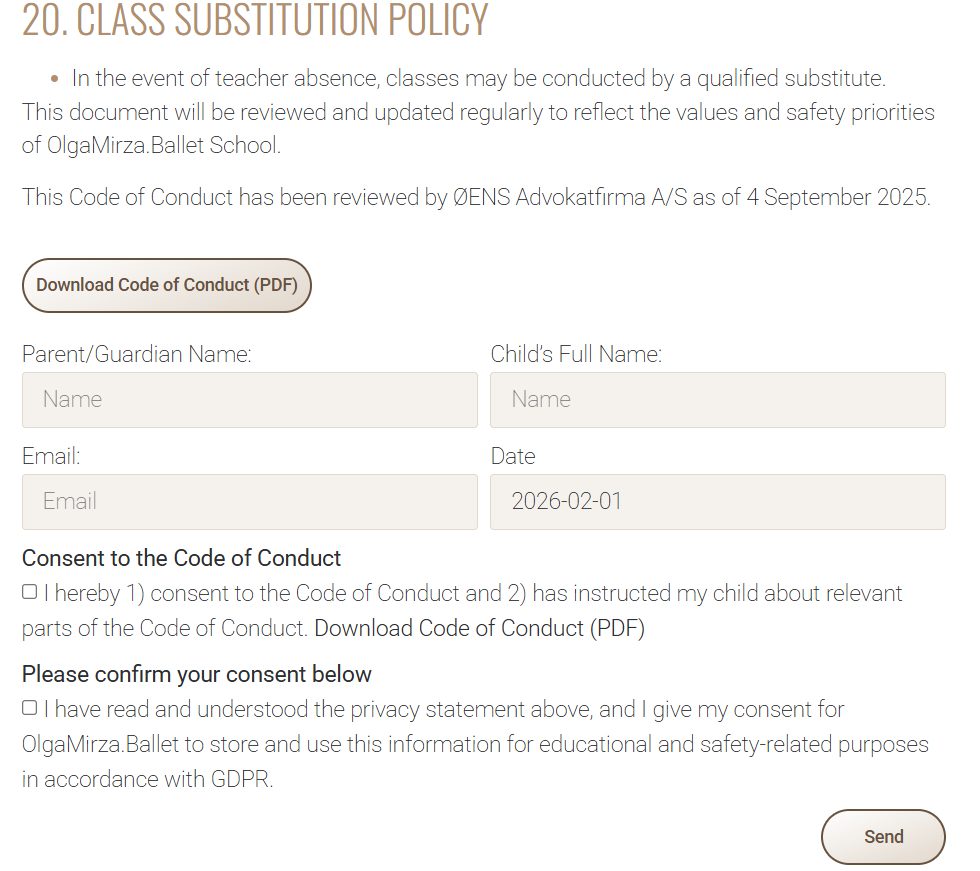This screenshot has width=980, height=871.
Task: Click the ØENS Advokatfirma review paragraph
Action: coord(476,197)
